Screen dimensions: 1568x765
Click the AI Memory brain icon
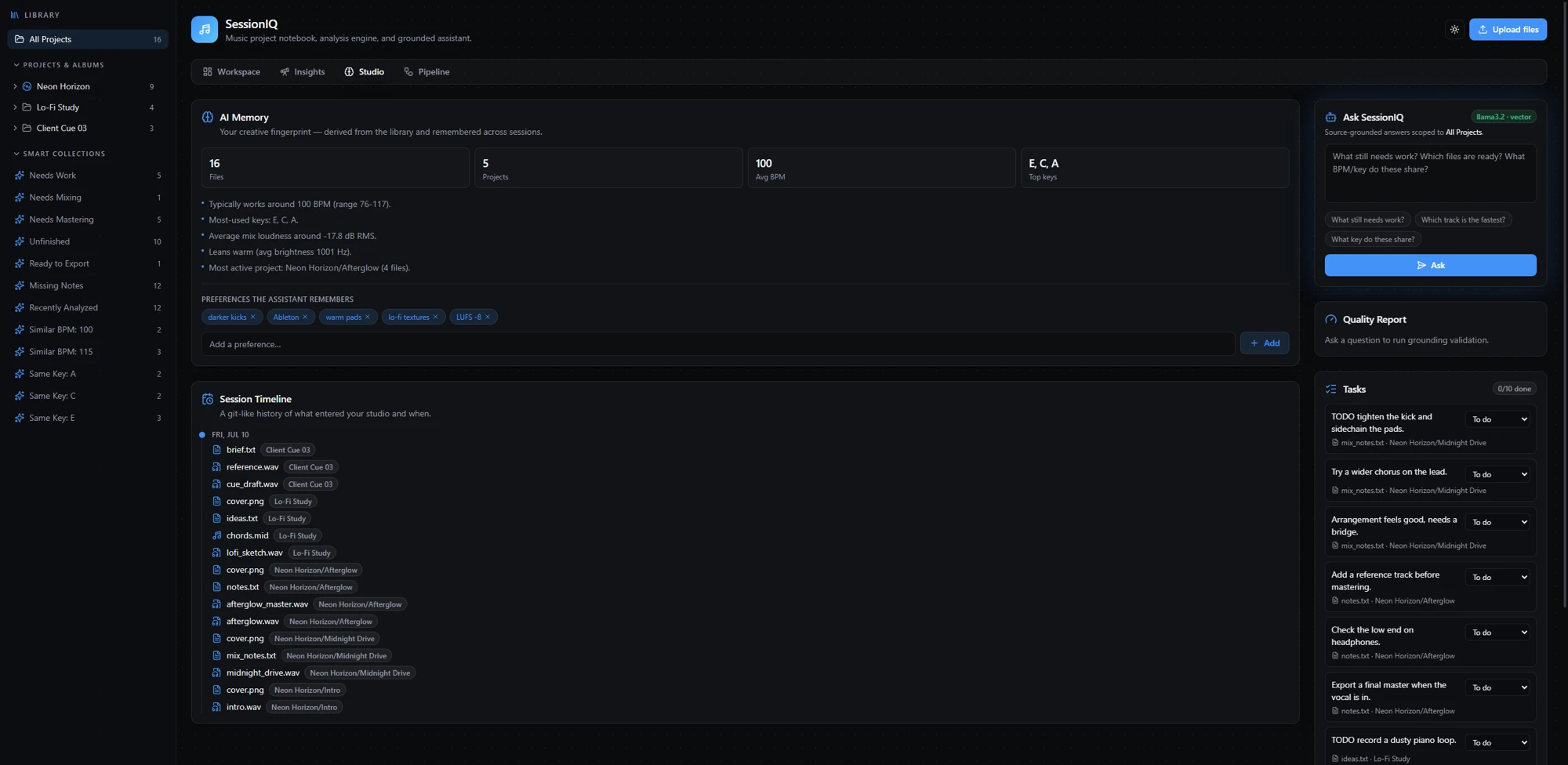[208, 118]
